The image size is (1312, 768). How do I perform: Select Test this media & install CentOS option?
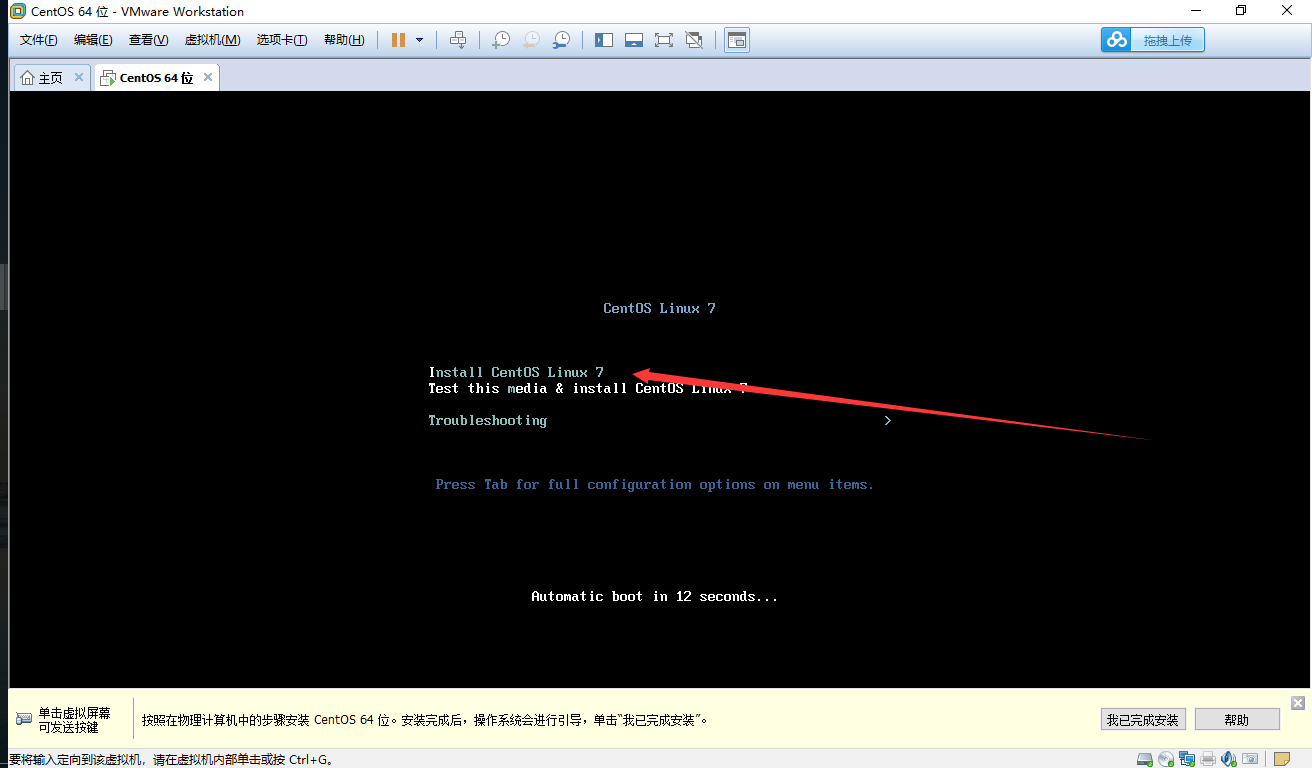[x=588, y=388]
